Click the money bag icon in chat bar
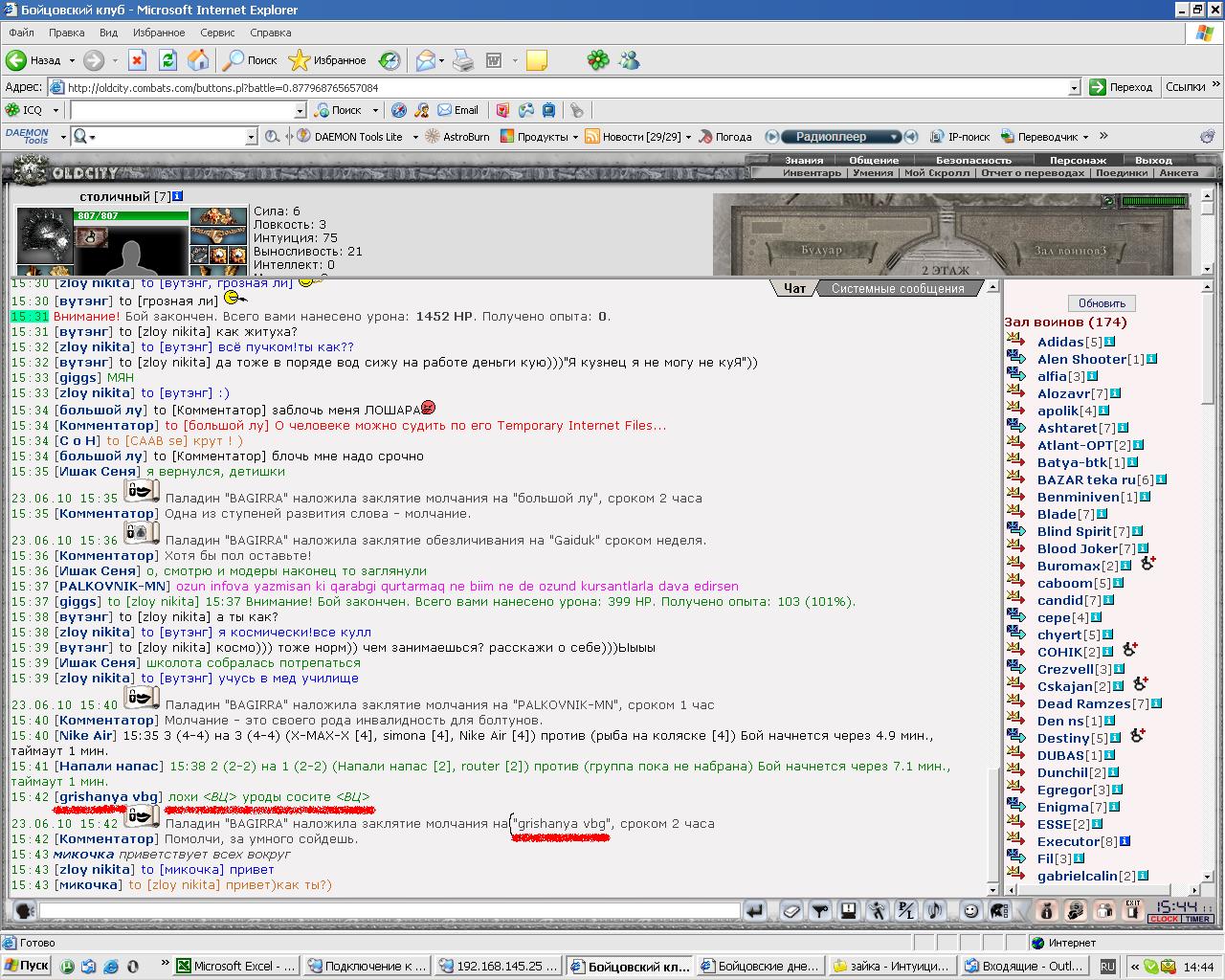 coord(1046,911)
